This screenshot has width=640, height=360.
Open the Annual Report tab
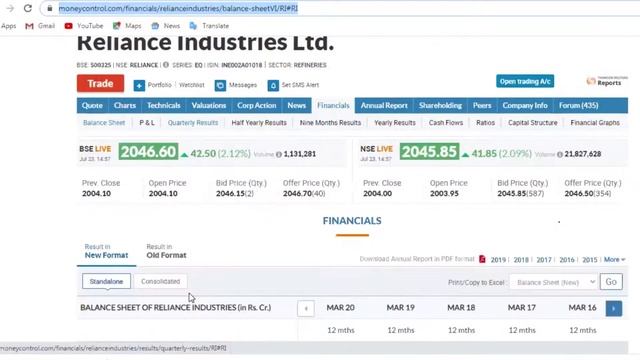click(x=384, y=105)
